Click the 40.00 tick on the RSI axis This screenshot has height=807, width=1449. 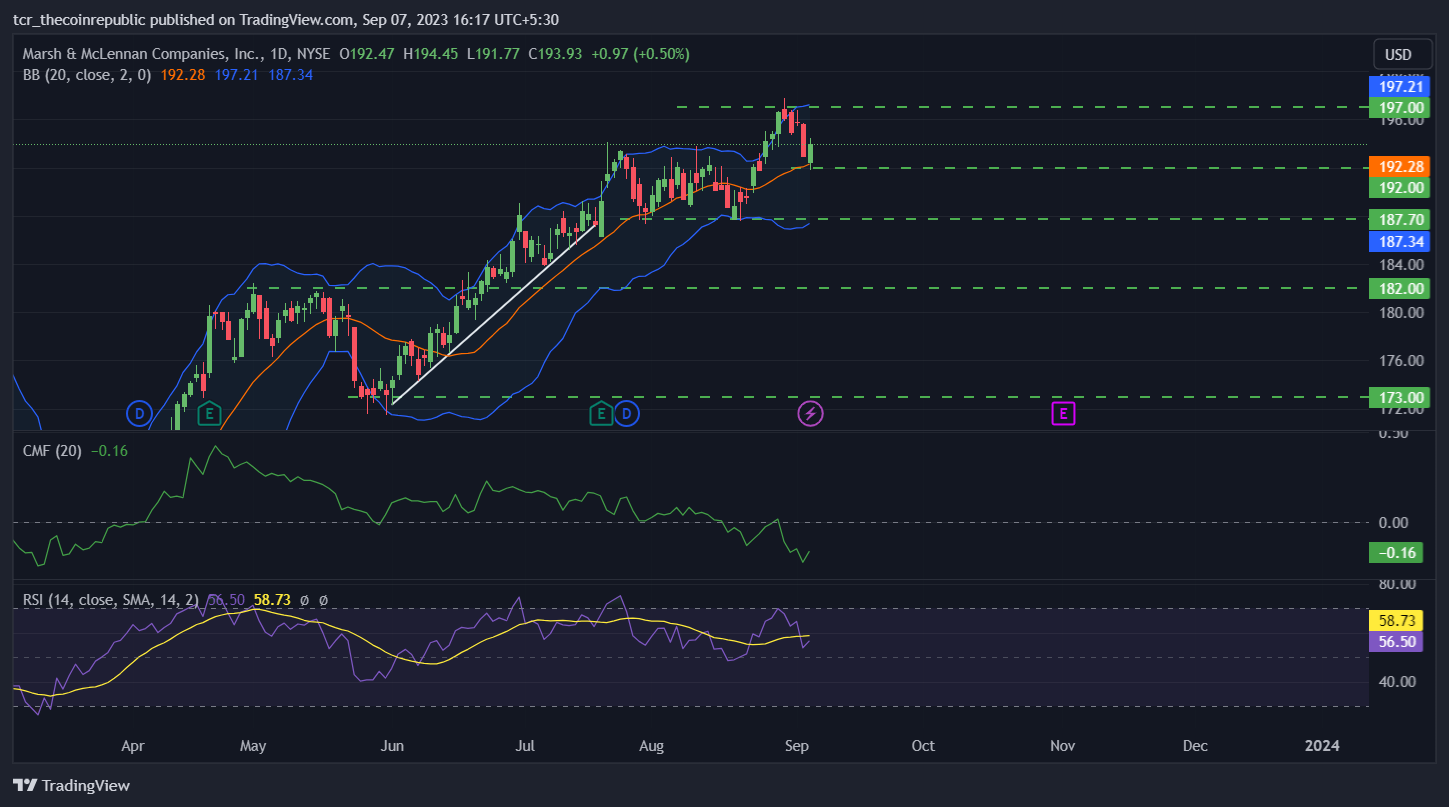(1395, 682)
